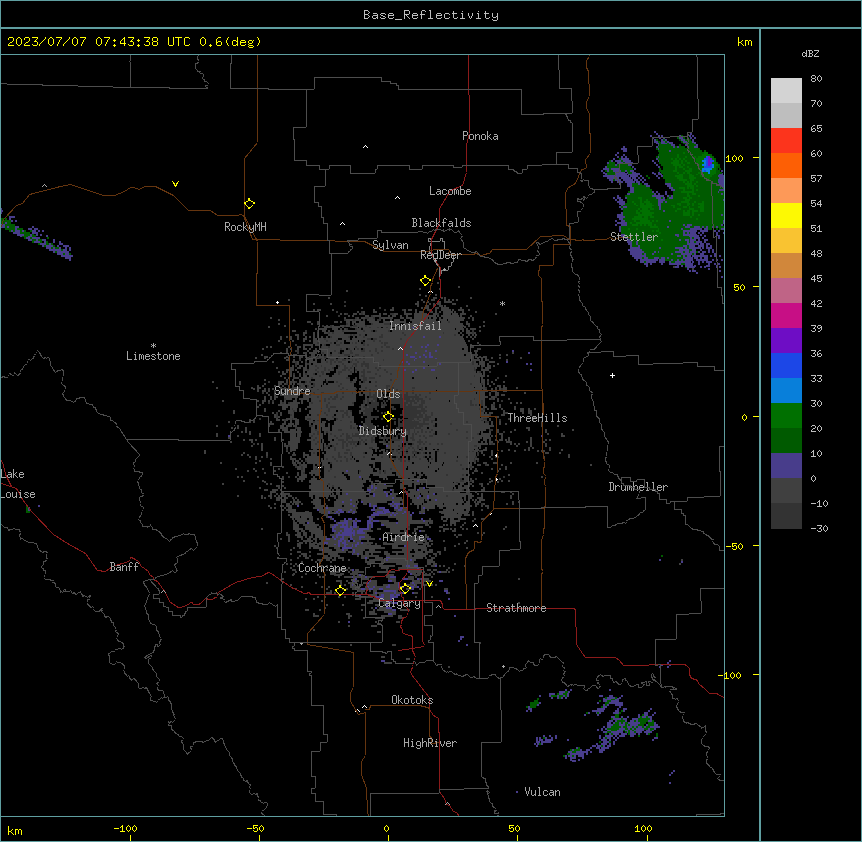Click the yellow diamond marker above the Calgary label
This screenshot has height=842, width=862.
[405, 589]
